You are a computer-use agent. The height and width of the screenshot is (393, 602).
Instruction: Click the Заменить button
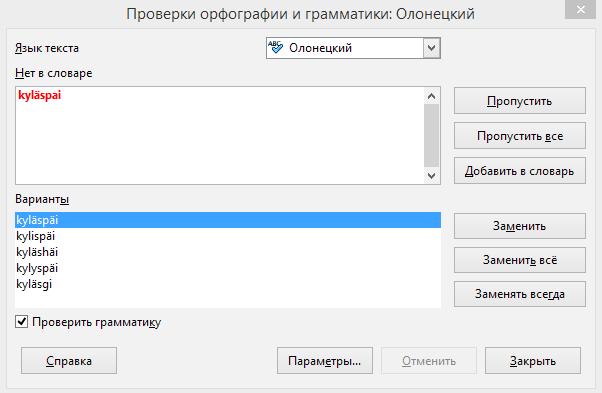[x=520, y=226]
